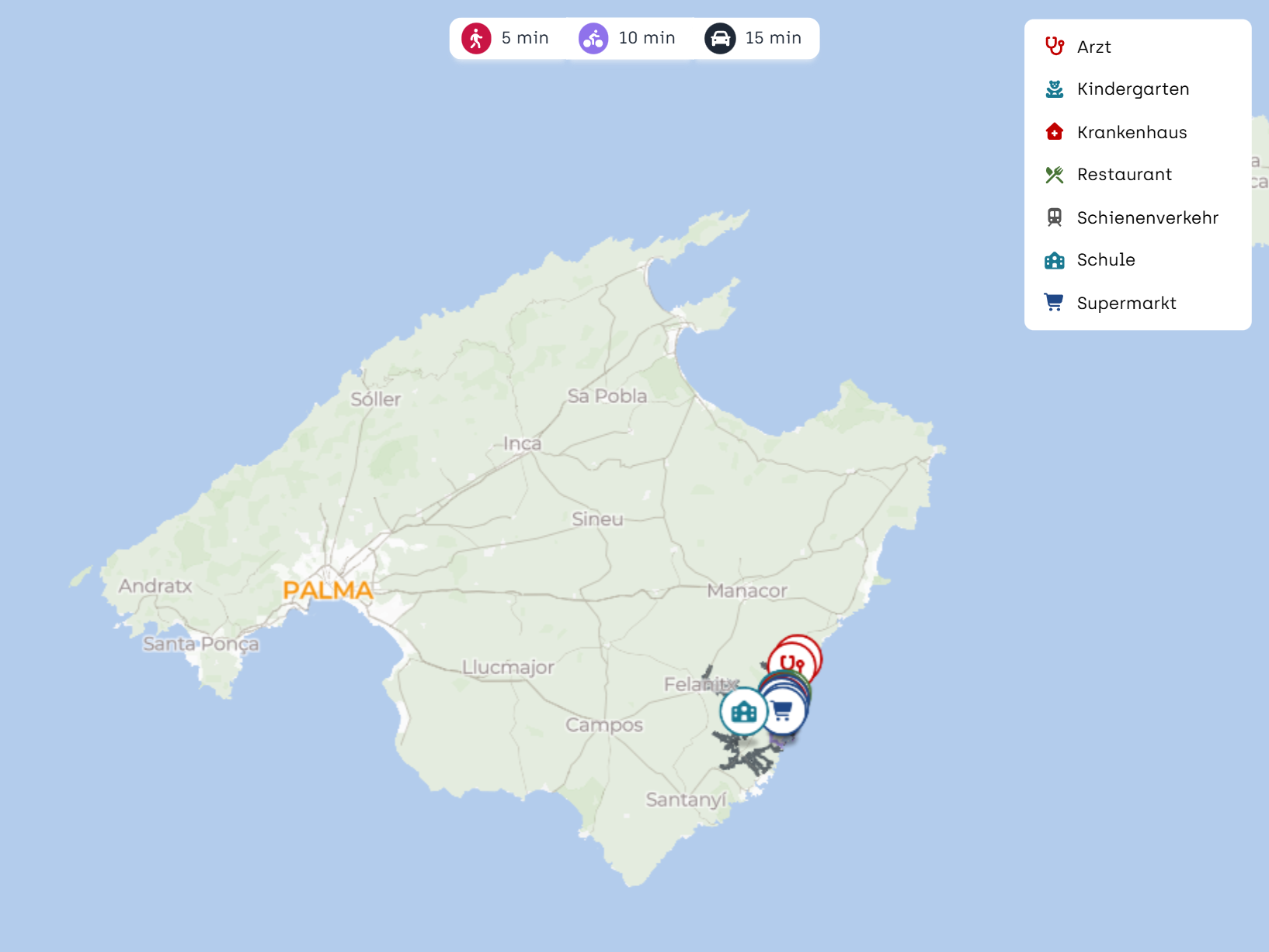The width and height of the screenshot is (1269, 952).
Task: Click the red Krankenhaus house icon
Action: click(1054, 132)
